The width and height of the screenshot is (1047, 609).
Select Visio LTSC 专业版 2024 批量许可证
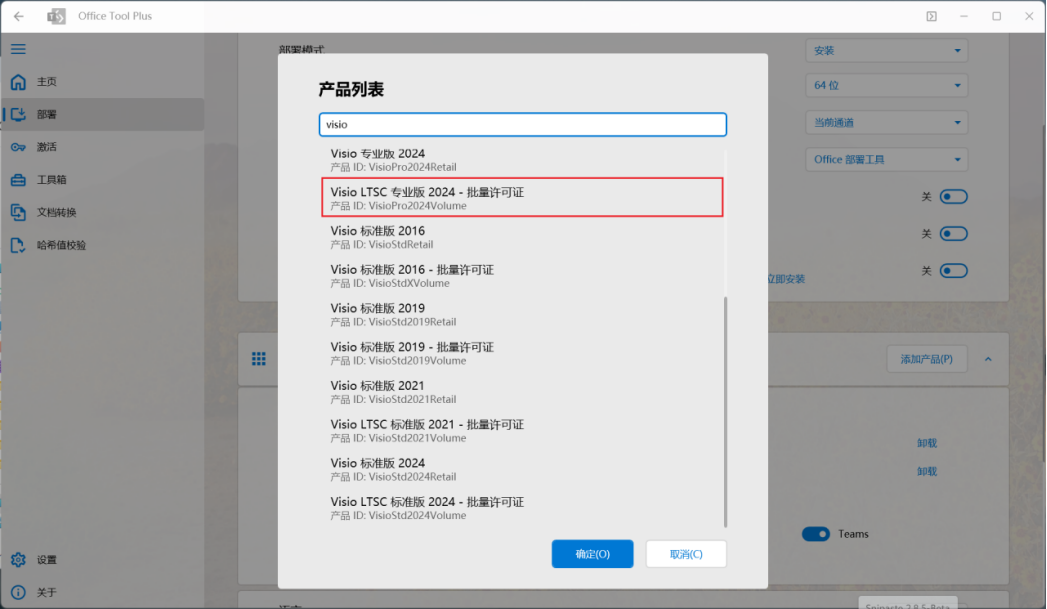click(522, 198)
